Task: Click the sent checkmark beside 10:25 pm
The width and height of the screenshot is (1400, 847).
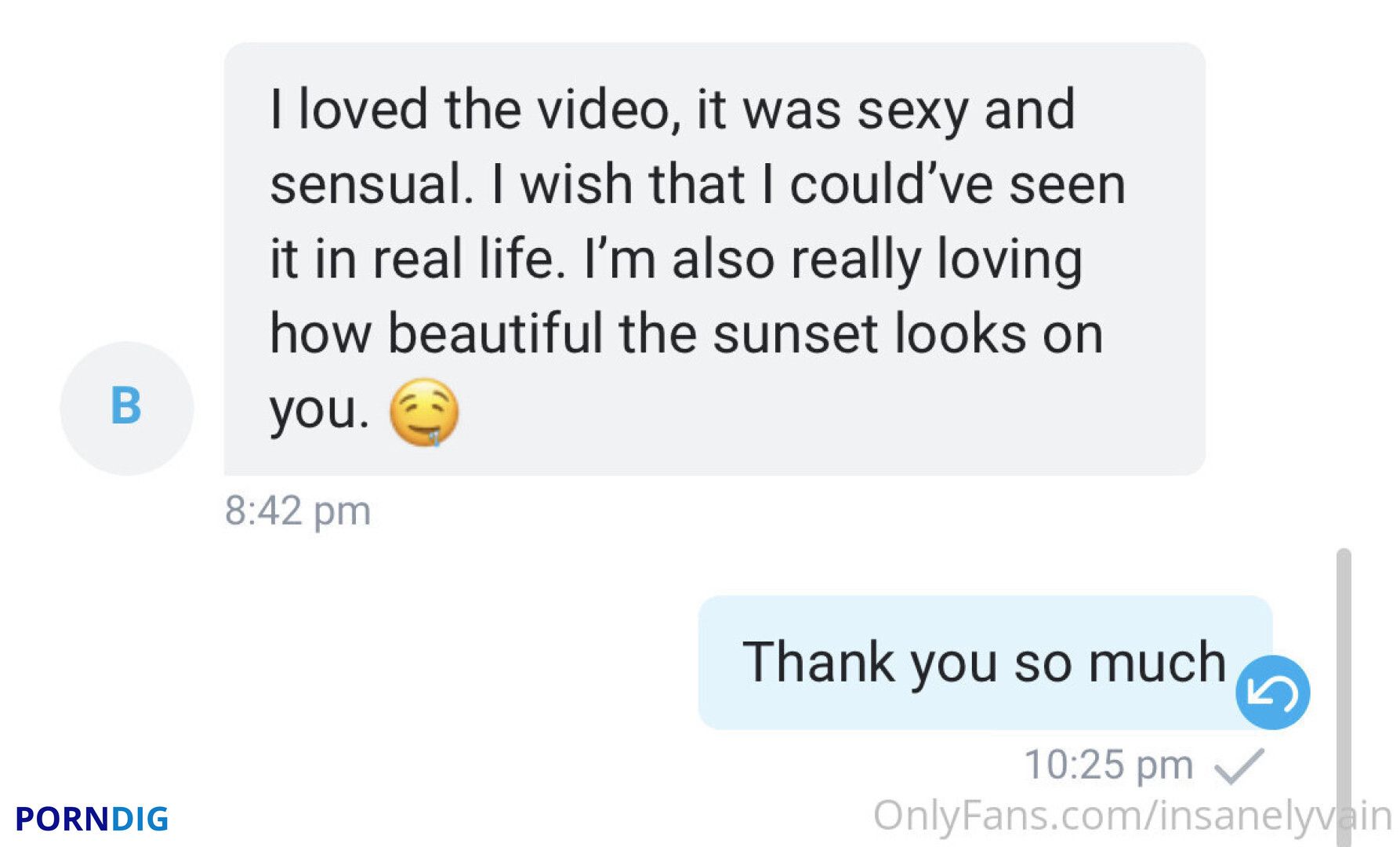Action: (x=1239, y=765)
